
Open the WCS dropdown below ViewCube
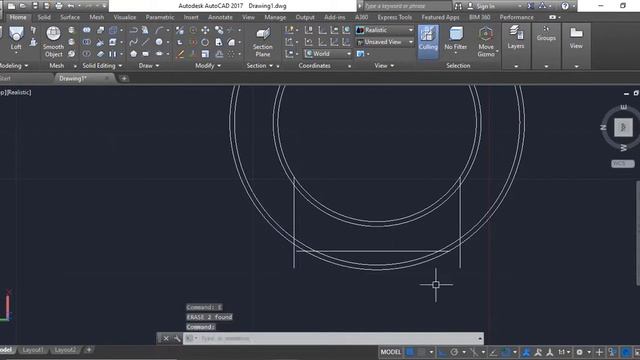pyautogui.click(x=622, y=164)
